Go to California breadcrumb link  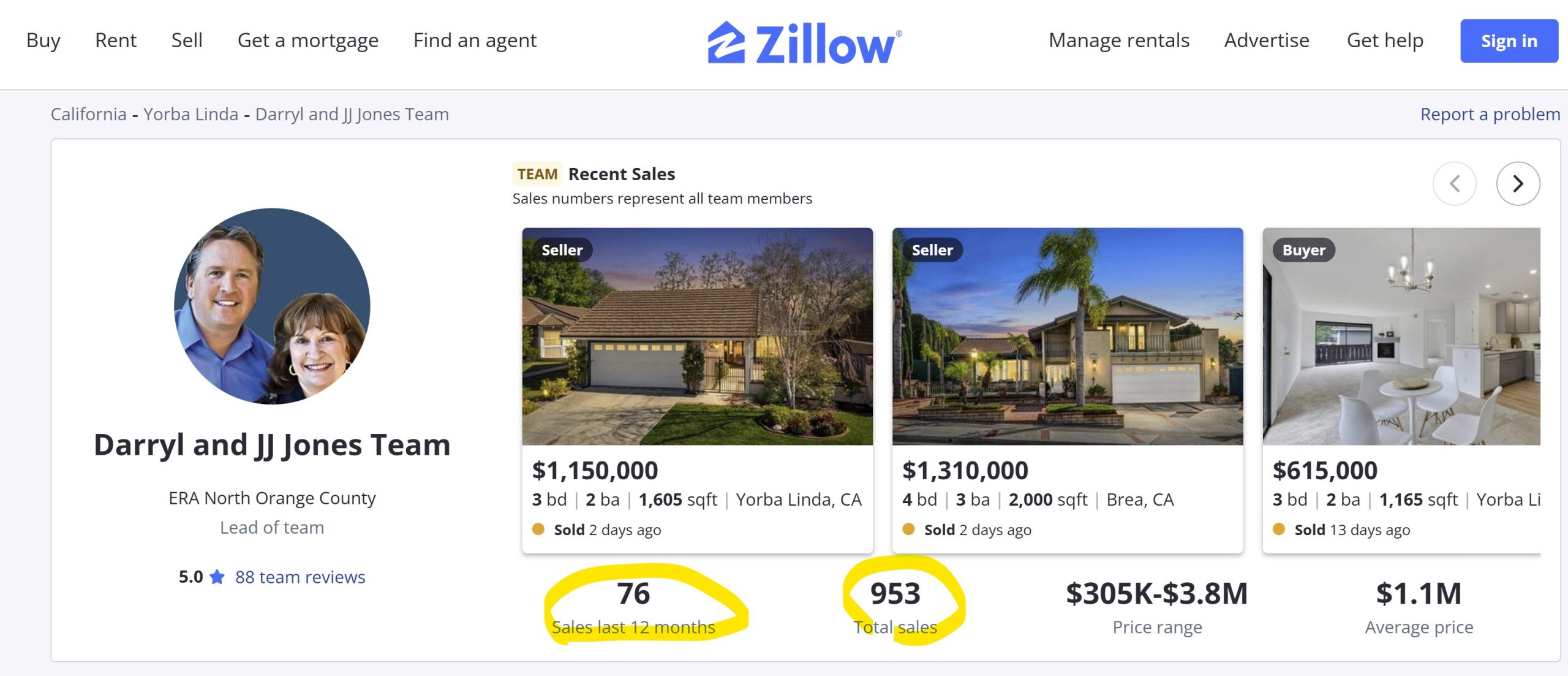(88, 114)
